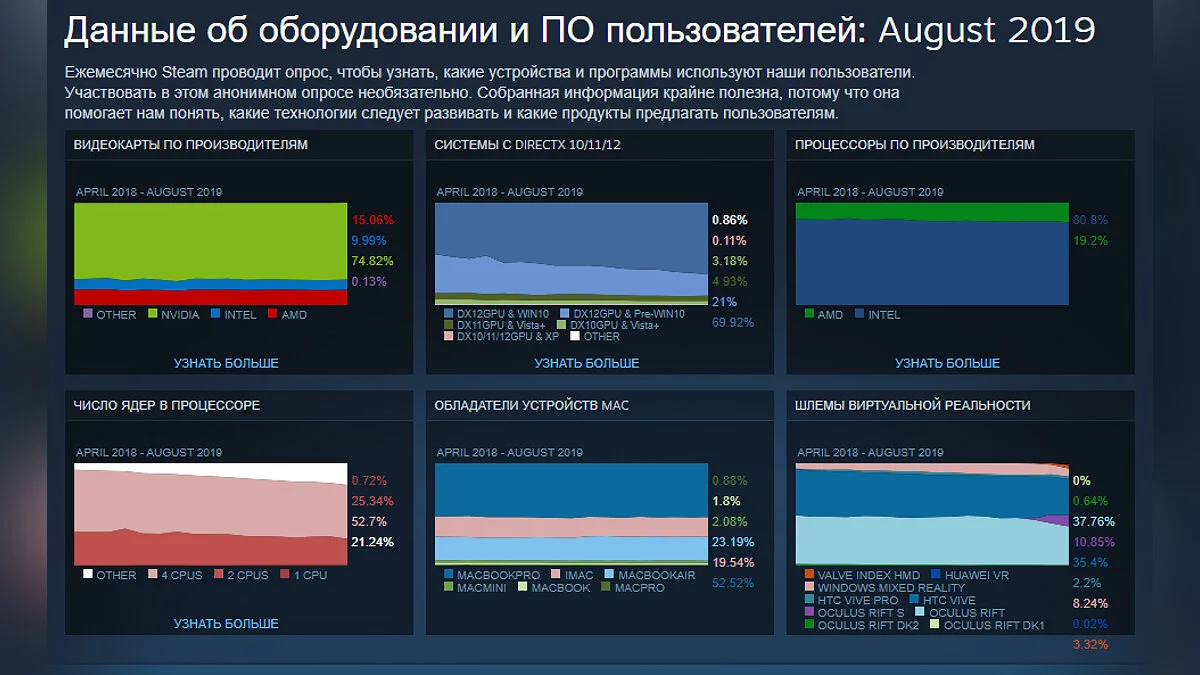
Task: Select HUAWEI VR legend entry
Action: coord(970,575)
